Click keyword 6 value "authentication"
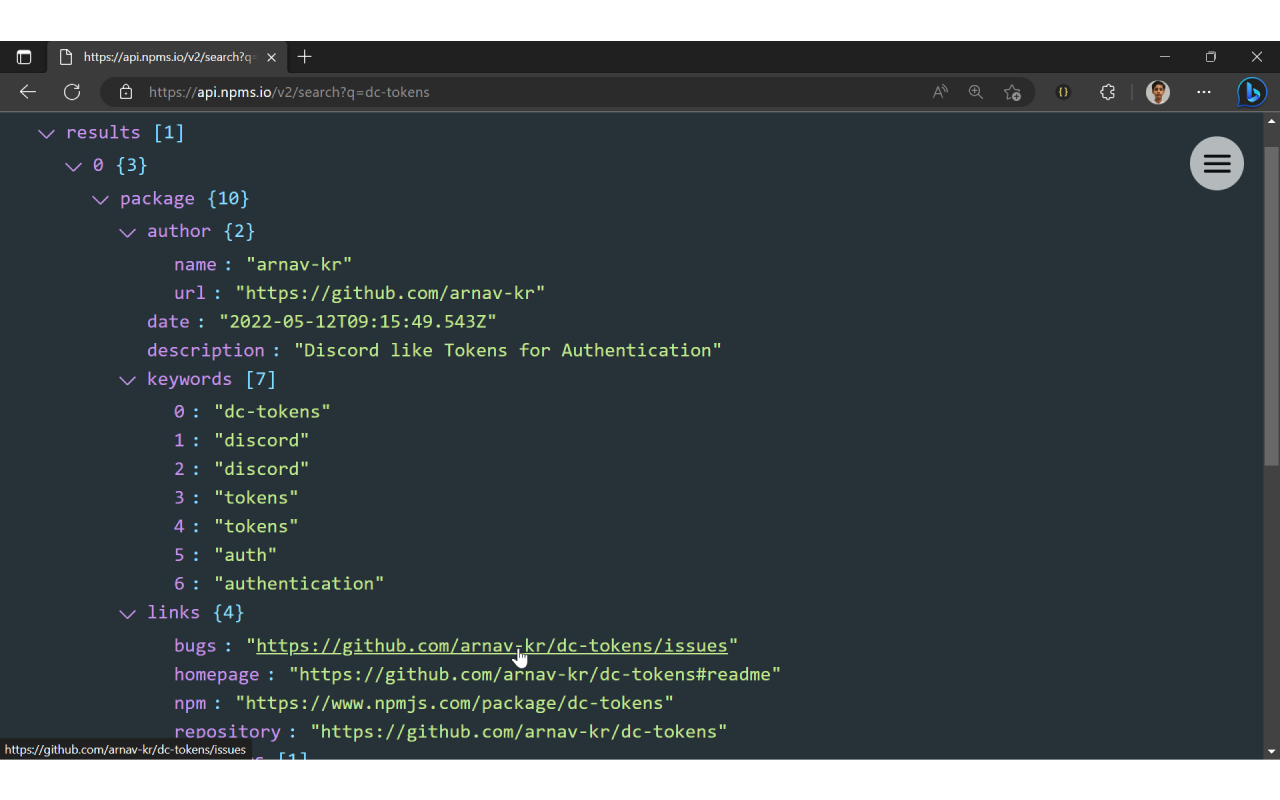Image resolution: width=1280 pixels, height=800 pixels. (299, 584)
